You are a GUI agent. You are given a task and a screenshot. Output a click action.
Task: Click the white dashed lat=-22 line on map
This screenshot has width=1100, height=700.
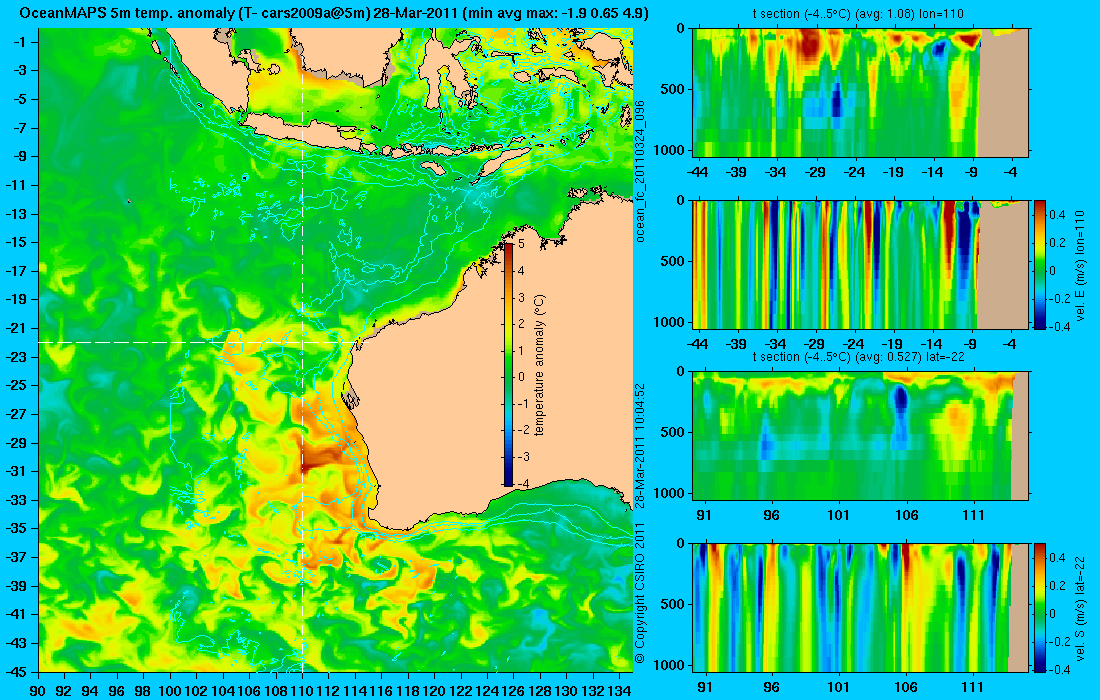[x=199, y=342]
